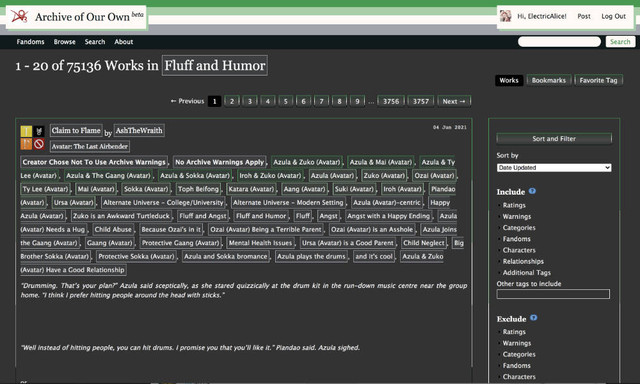Click the No Archive Warnings Apply tag
Viewport: 640px width, 384px height.
coord(220,162)
